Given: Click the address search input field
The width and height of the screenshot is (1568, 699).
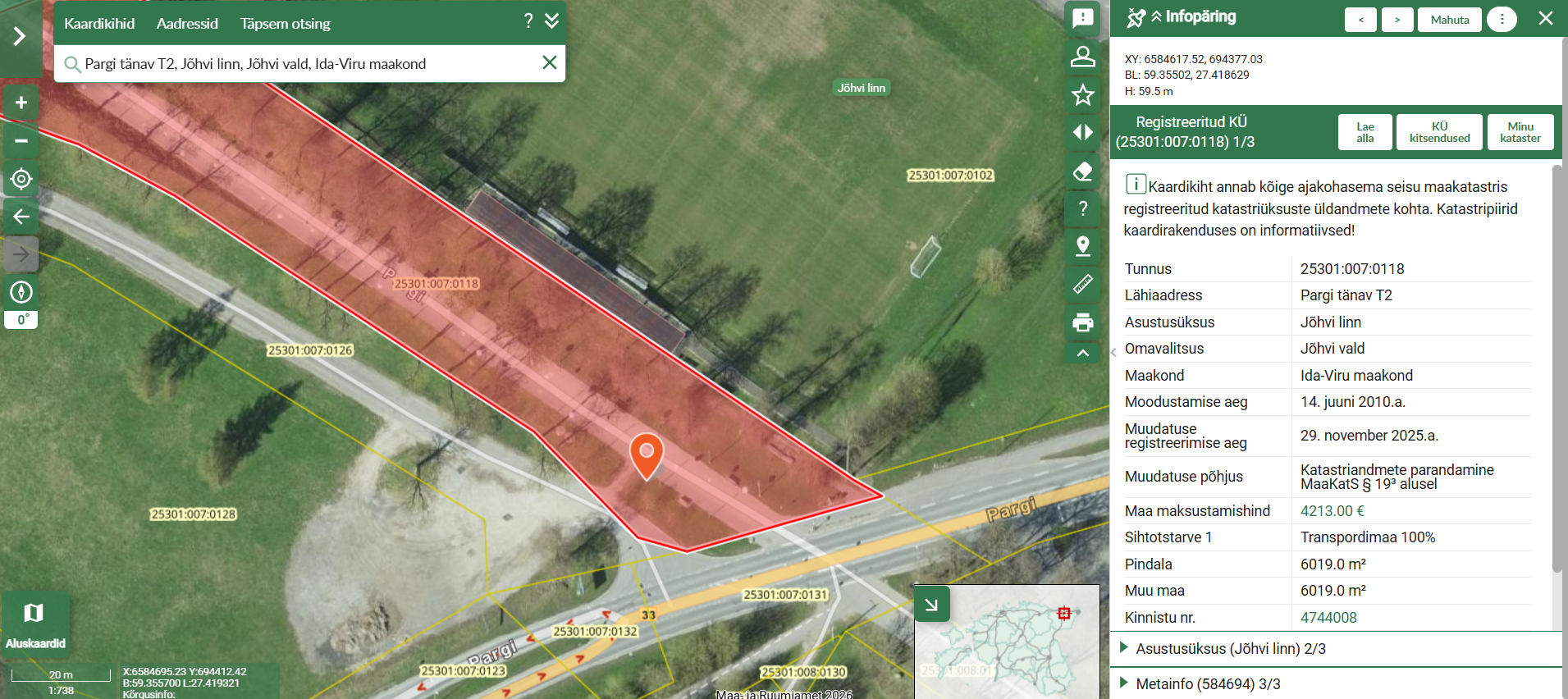Looking at the screenshot, I should pos(304,64).
